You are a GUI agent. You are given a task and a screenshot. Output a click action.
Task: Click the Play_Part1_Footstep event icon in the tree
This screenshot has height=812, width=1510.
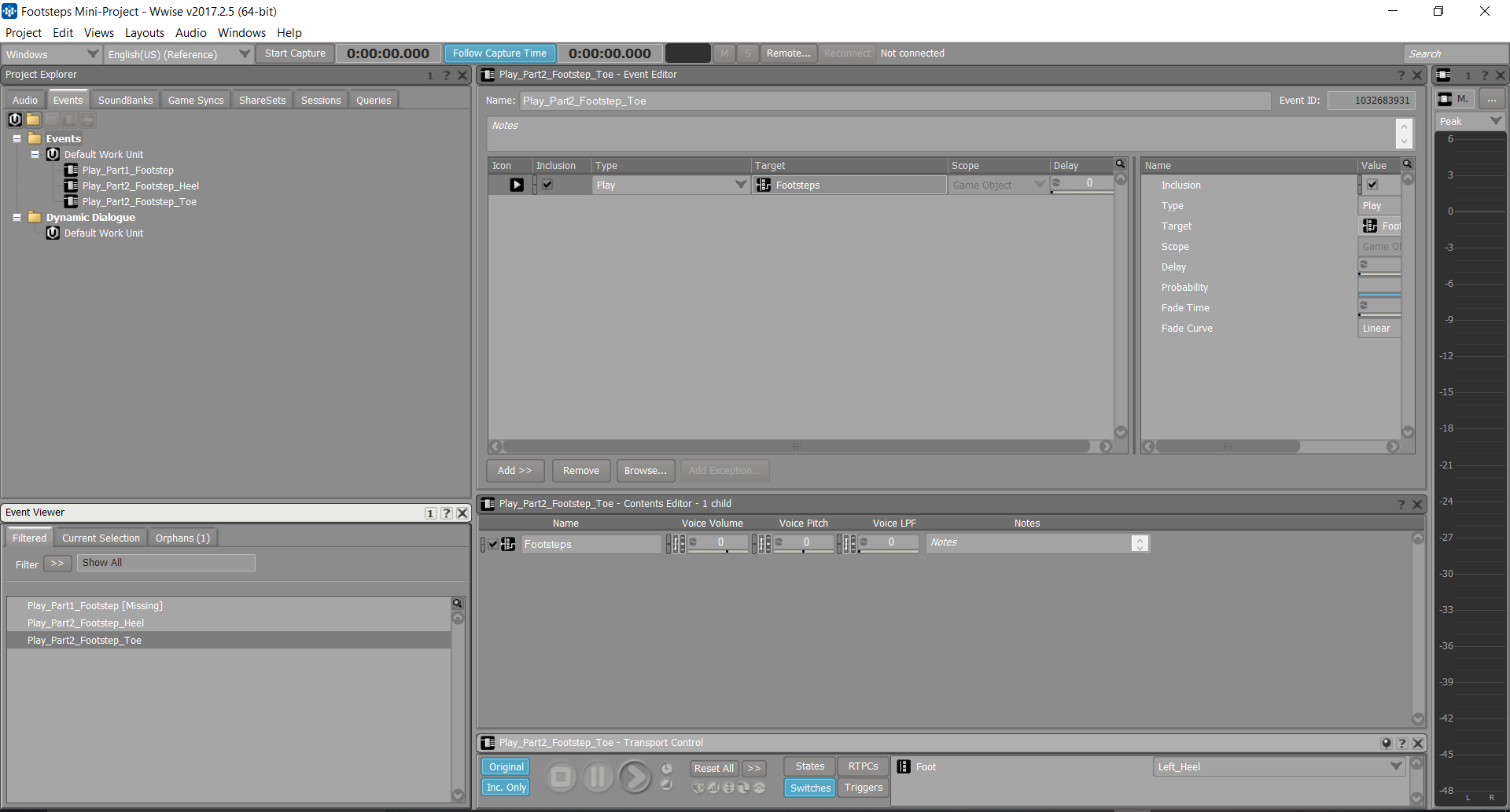(71, 170)
